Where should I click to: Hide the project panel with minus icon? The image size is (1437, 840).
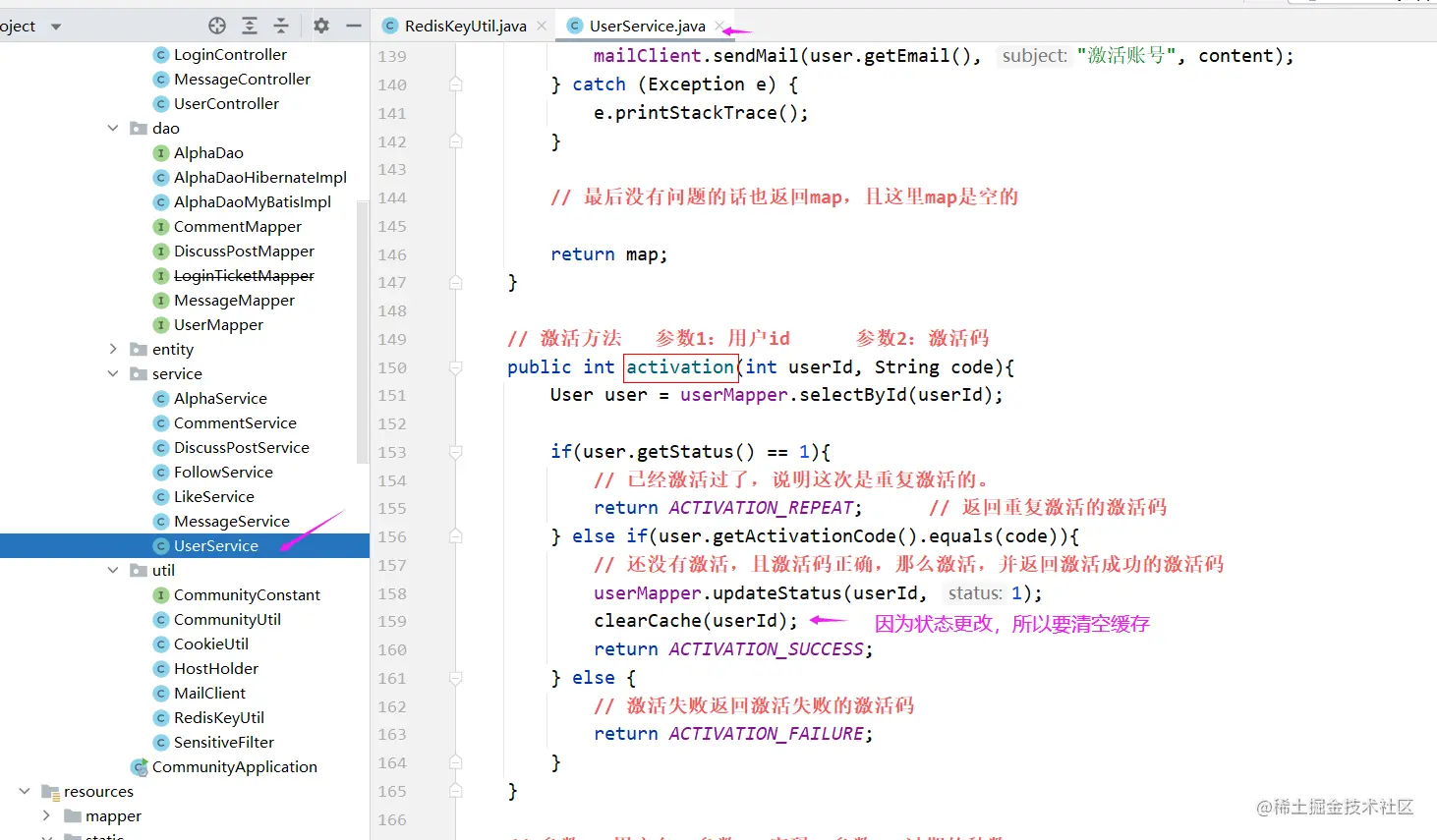pos(354,26)
